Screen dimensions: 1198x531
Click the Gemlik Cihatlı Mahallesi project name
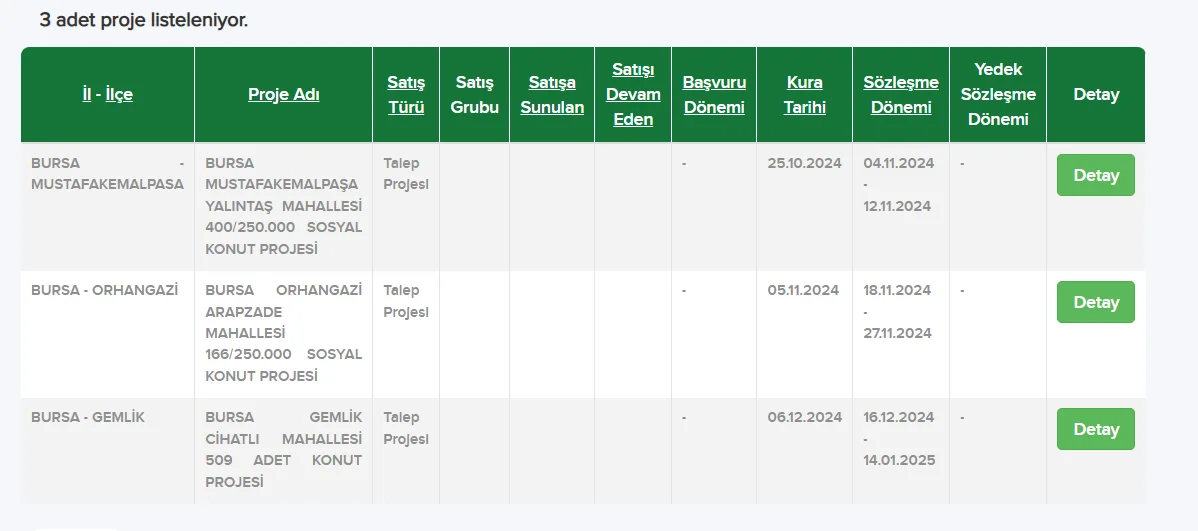(x=283, y=449)
